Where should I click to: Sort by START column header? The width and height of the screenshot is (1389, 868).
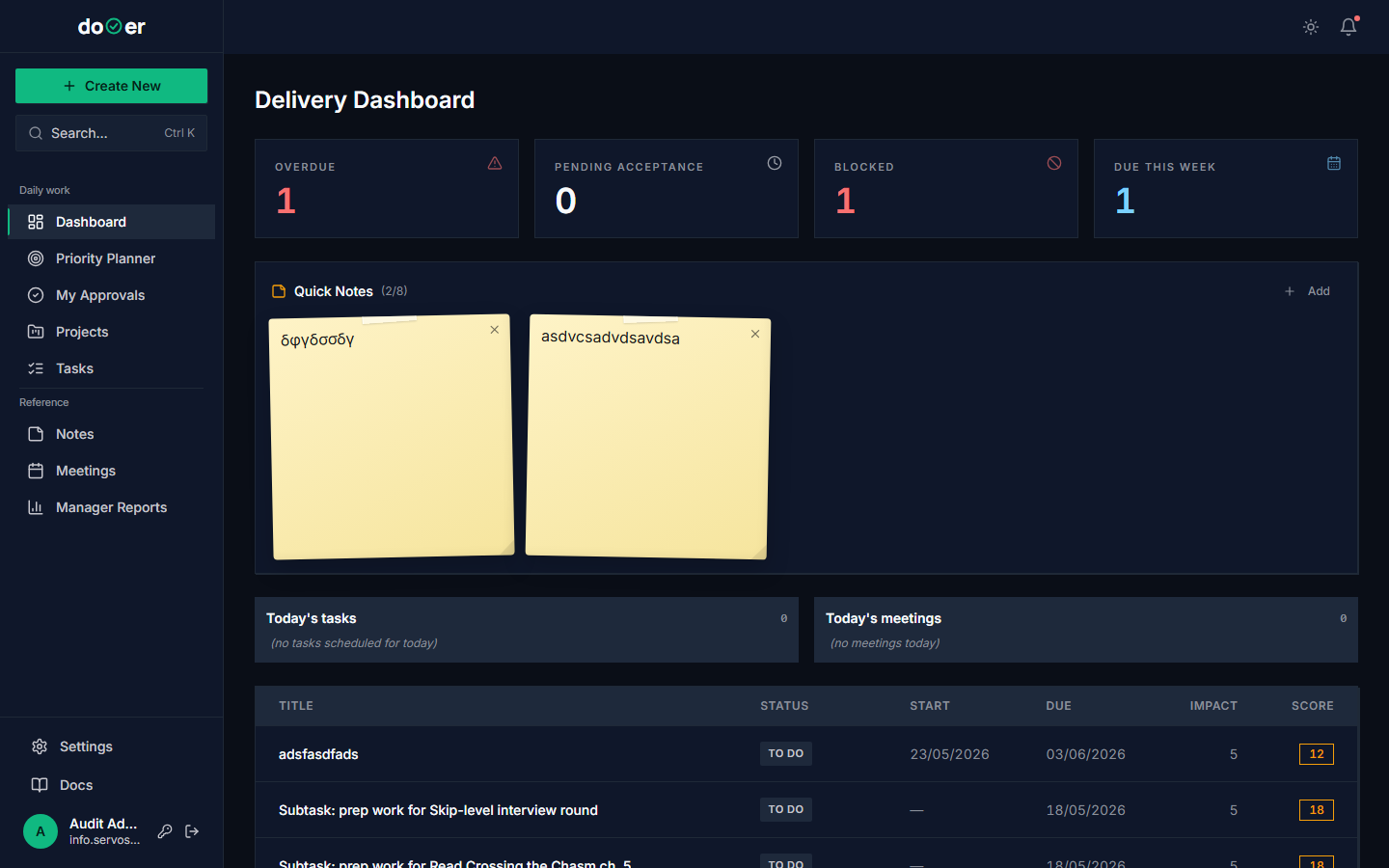930,706
